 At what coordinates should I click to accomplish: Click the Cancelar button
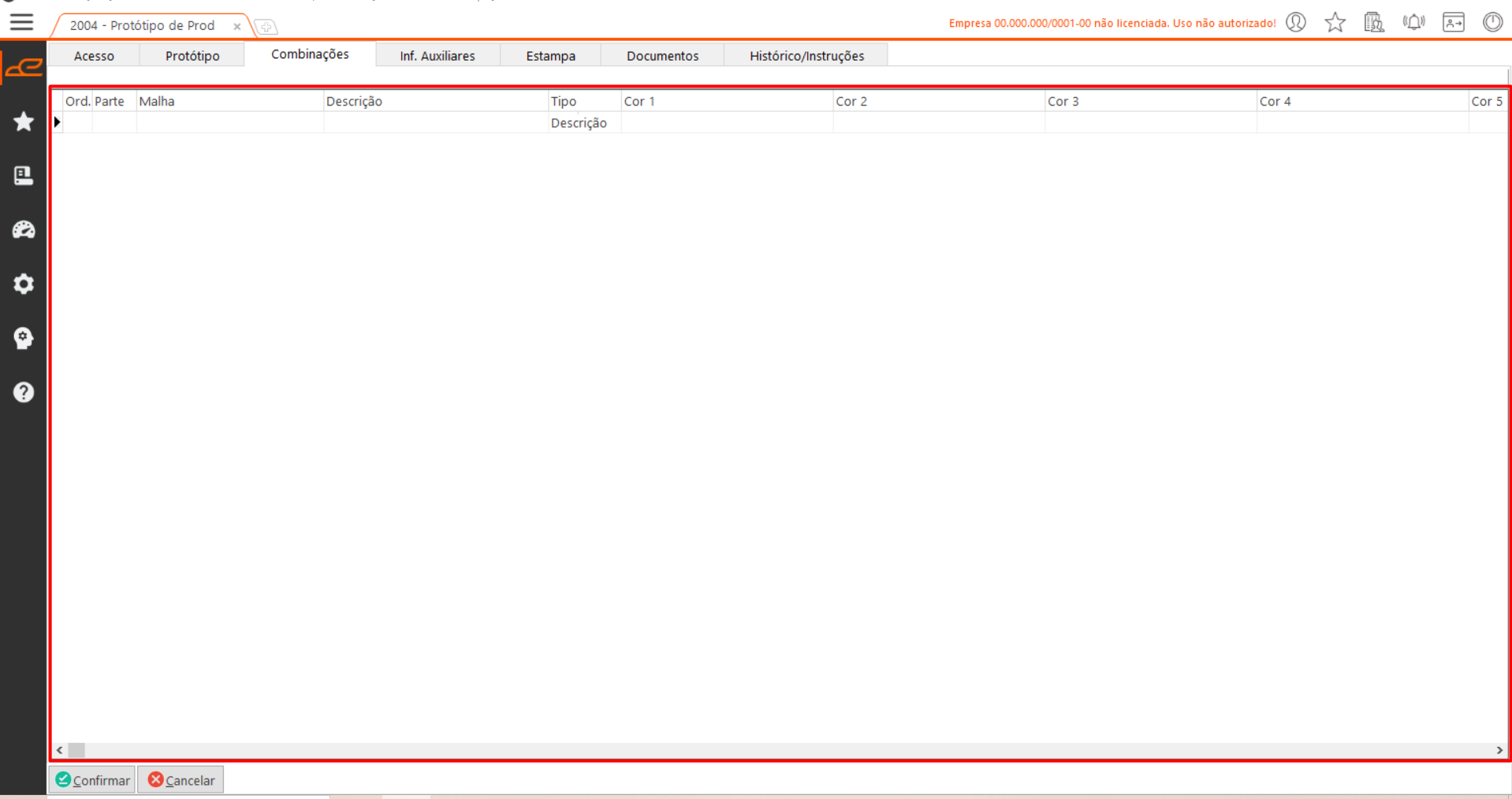[181, 780]
